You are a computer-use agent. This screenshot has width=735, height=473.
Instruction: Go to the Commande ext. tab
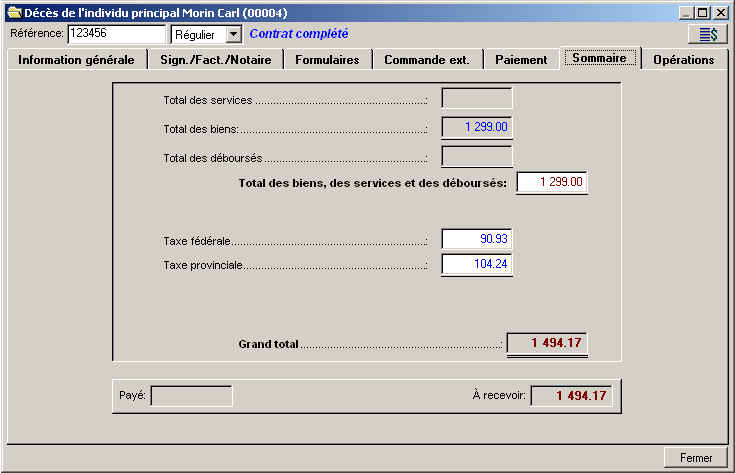point(427,59)
